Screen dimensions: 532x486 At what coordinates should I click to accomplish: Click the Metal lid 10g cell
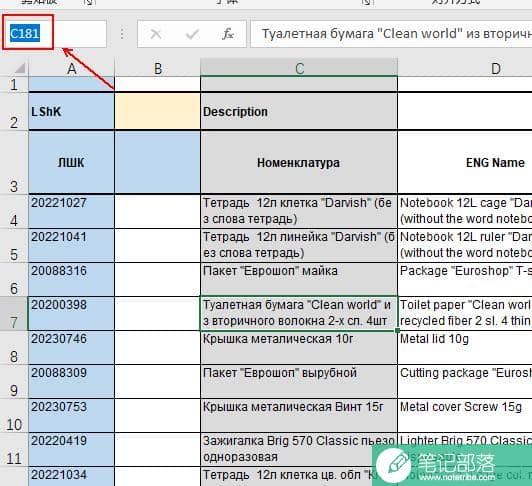465,348
